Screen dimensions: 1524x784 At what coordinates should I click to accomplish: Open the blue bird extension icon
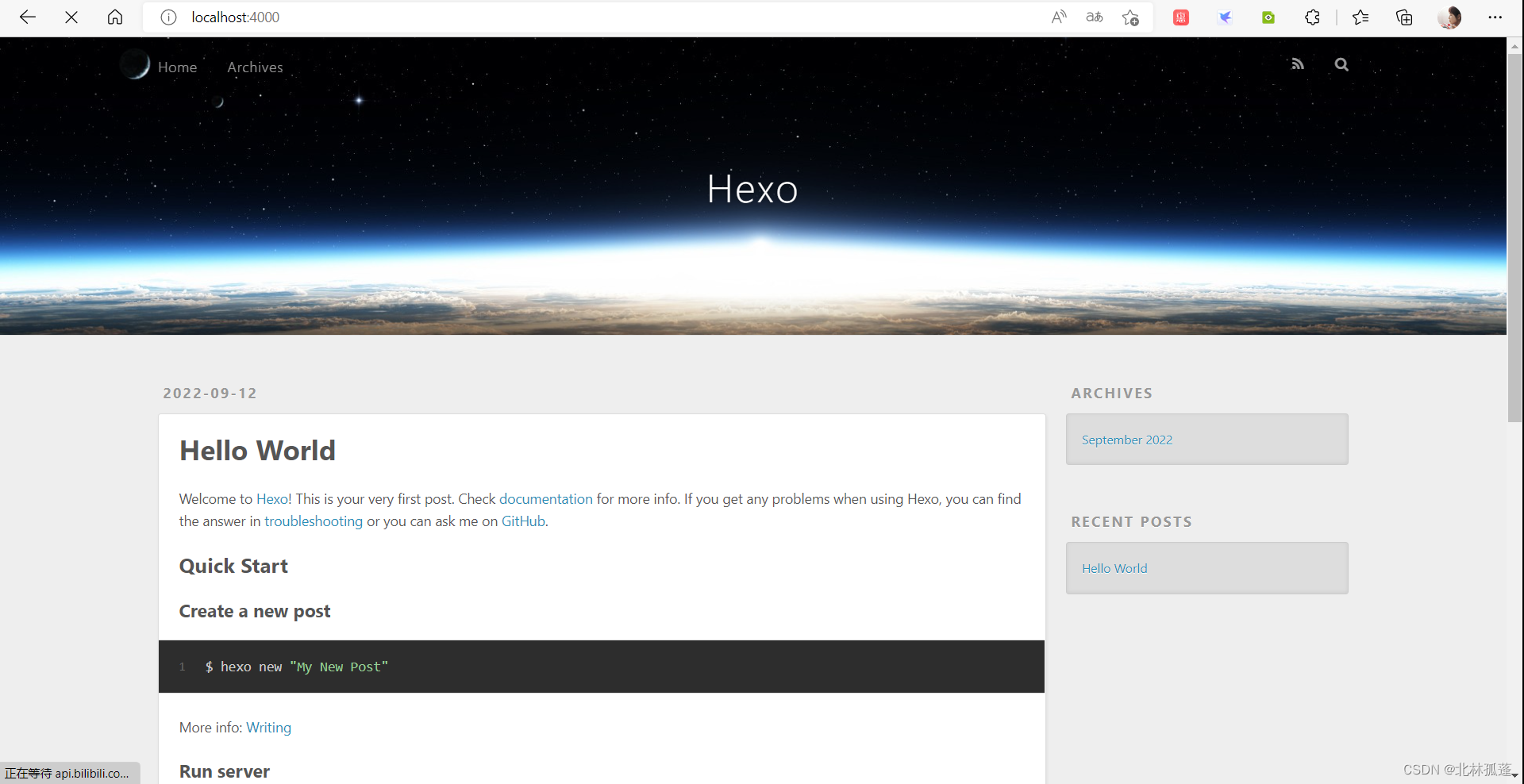pyautogui.click(x=1225, y=17)
